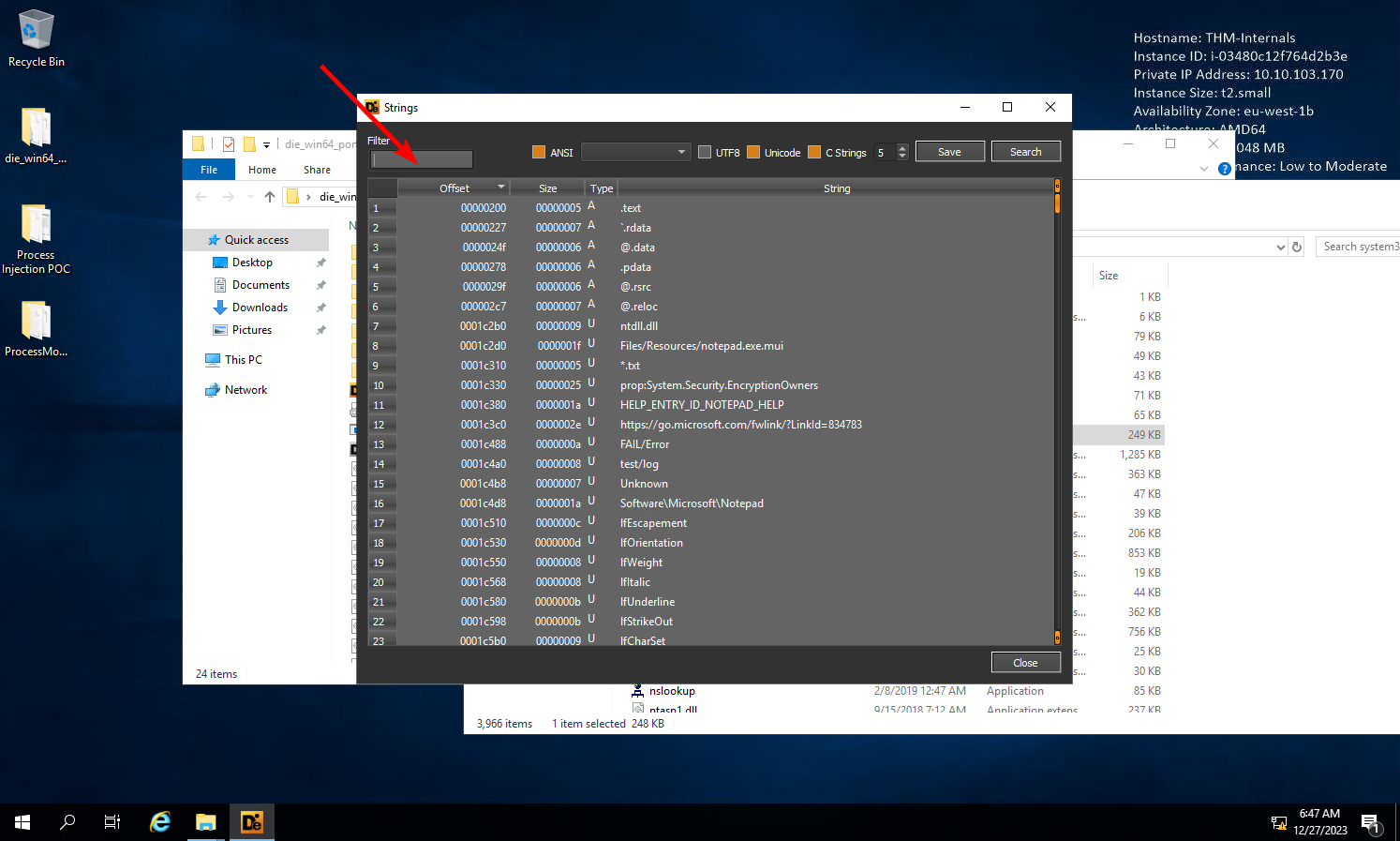Select Quick access in navigation pane

256,240
